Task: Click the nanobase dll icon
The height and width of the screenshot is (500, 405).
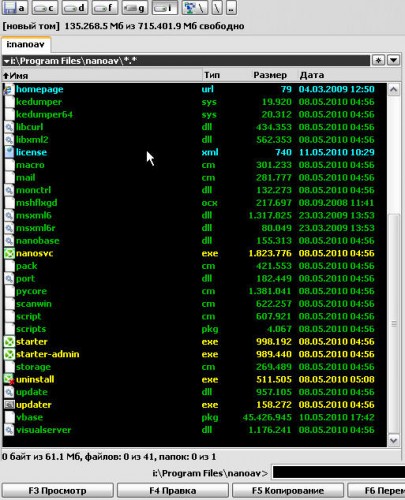Action: point(9,241)
